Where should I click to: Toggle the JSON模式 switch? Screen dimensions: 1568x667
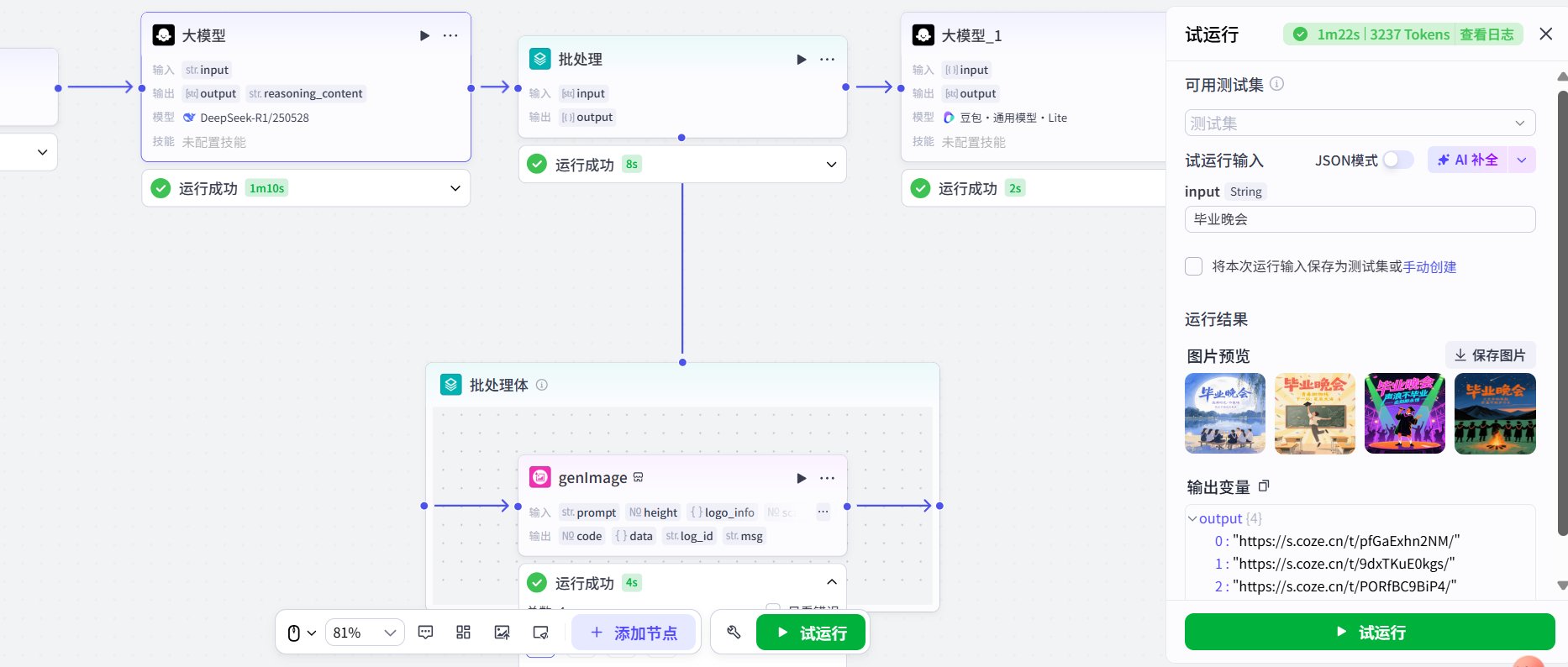[x=1397, y=160]
